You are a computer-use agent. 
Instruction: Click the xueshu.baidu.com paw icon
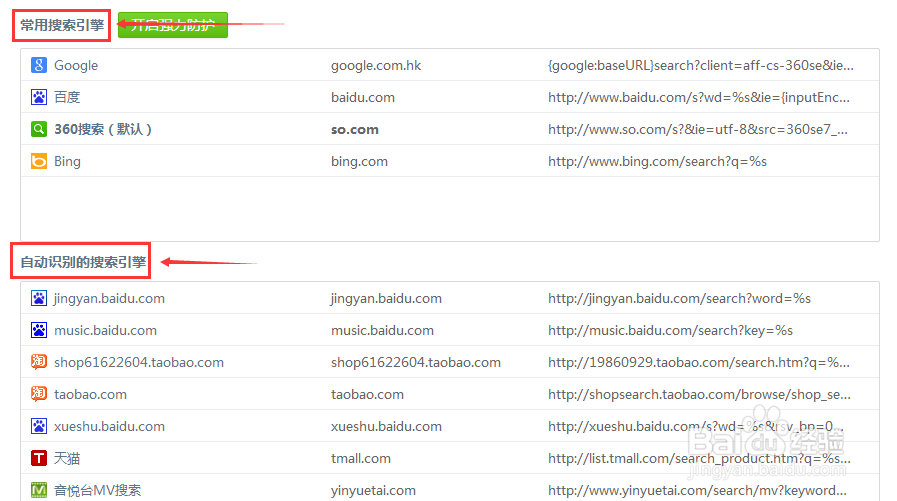(39, 426)
